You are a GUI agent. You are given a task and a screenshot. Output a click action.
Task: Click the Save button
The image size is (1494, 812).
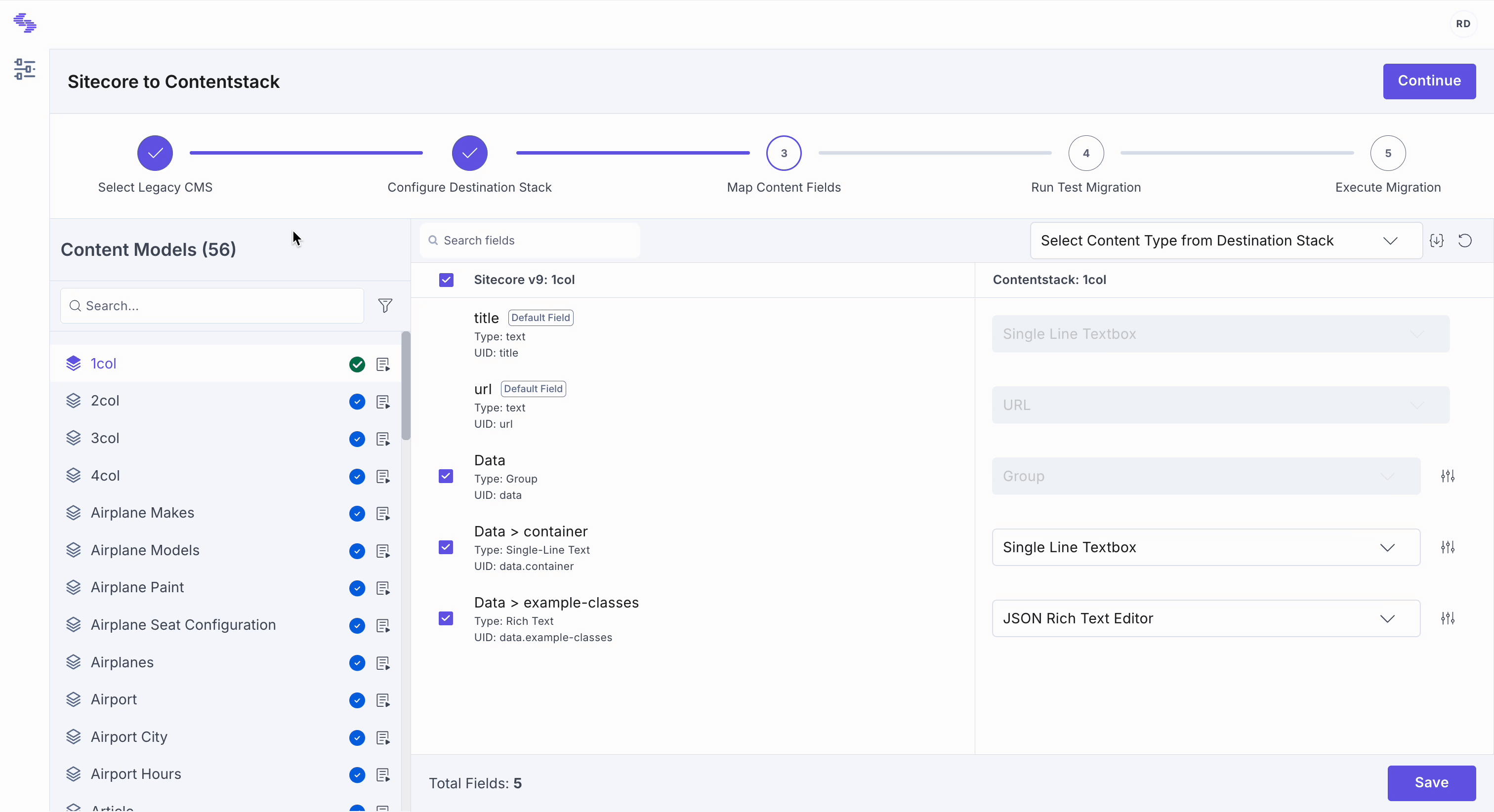point(1431,783)
